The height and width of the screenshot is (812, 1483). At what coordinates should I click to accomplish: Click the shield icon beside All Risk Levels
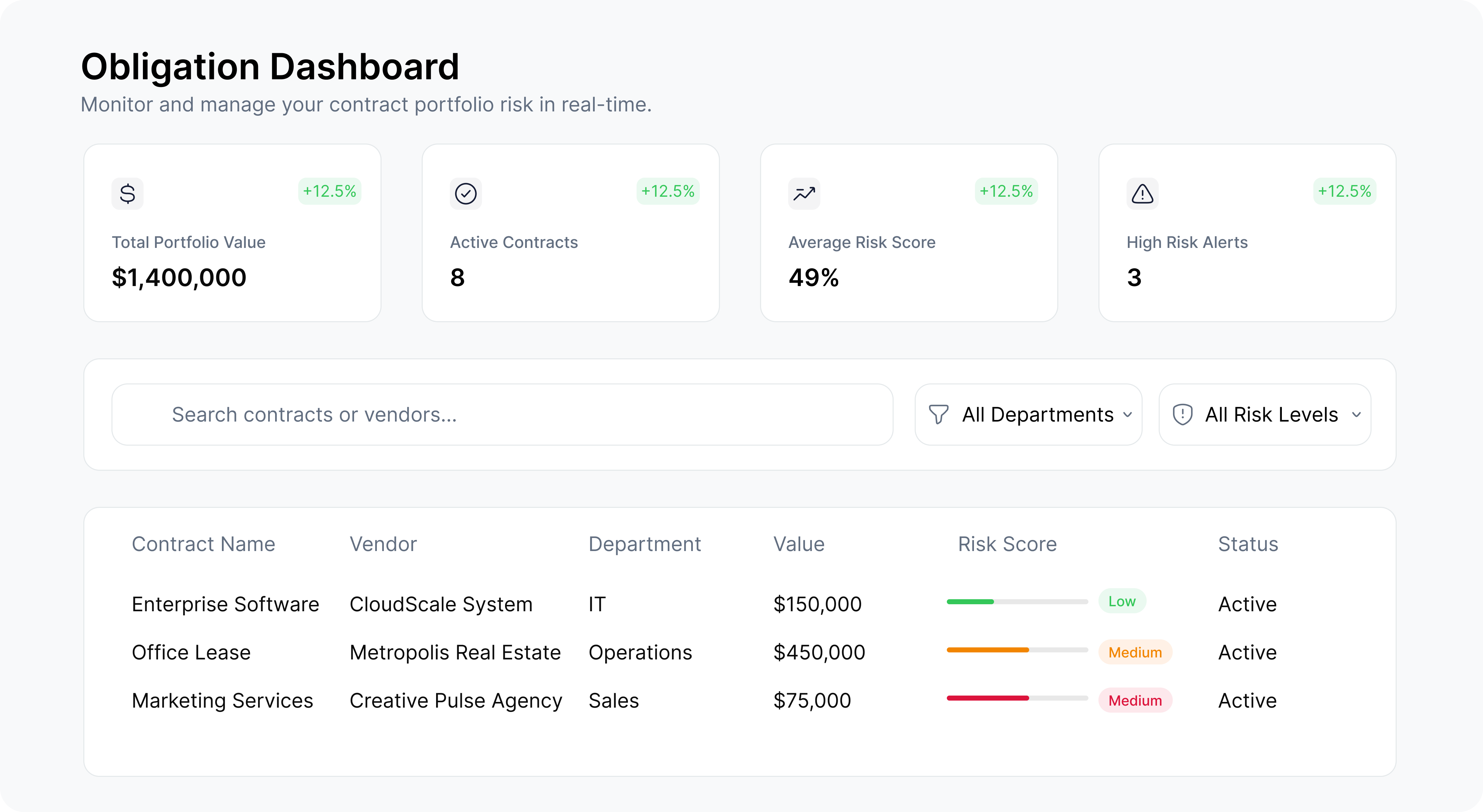(1184, 414)
